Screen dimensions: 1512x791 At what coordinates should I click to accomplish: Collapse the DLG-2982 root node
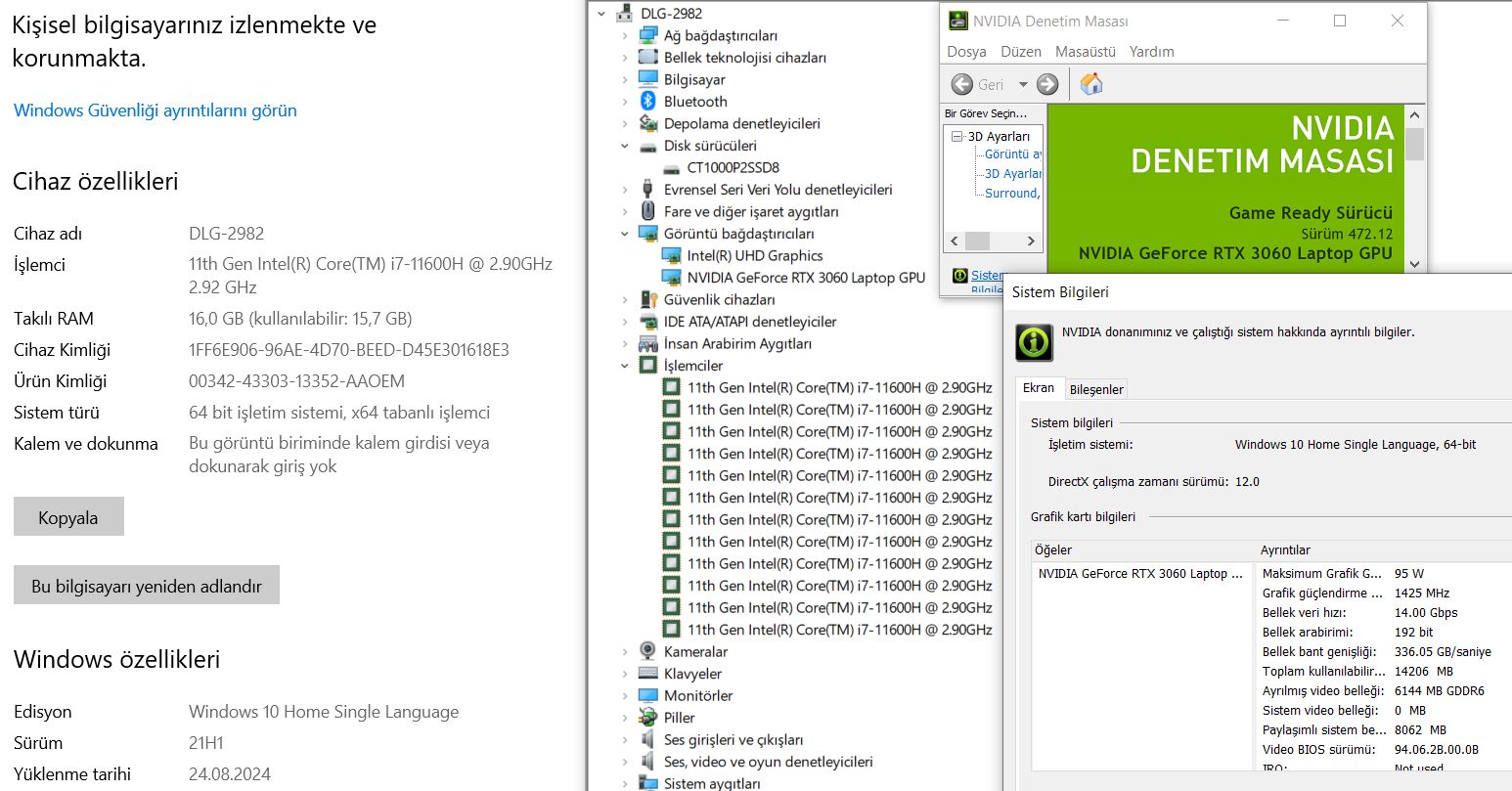601,14
